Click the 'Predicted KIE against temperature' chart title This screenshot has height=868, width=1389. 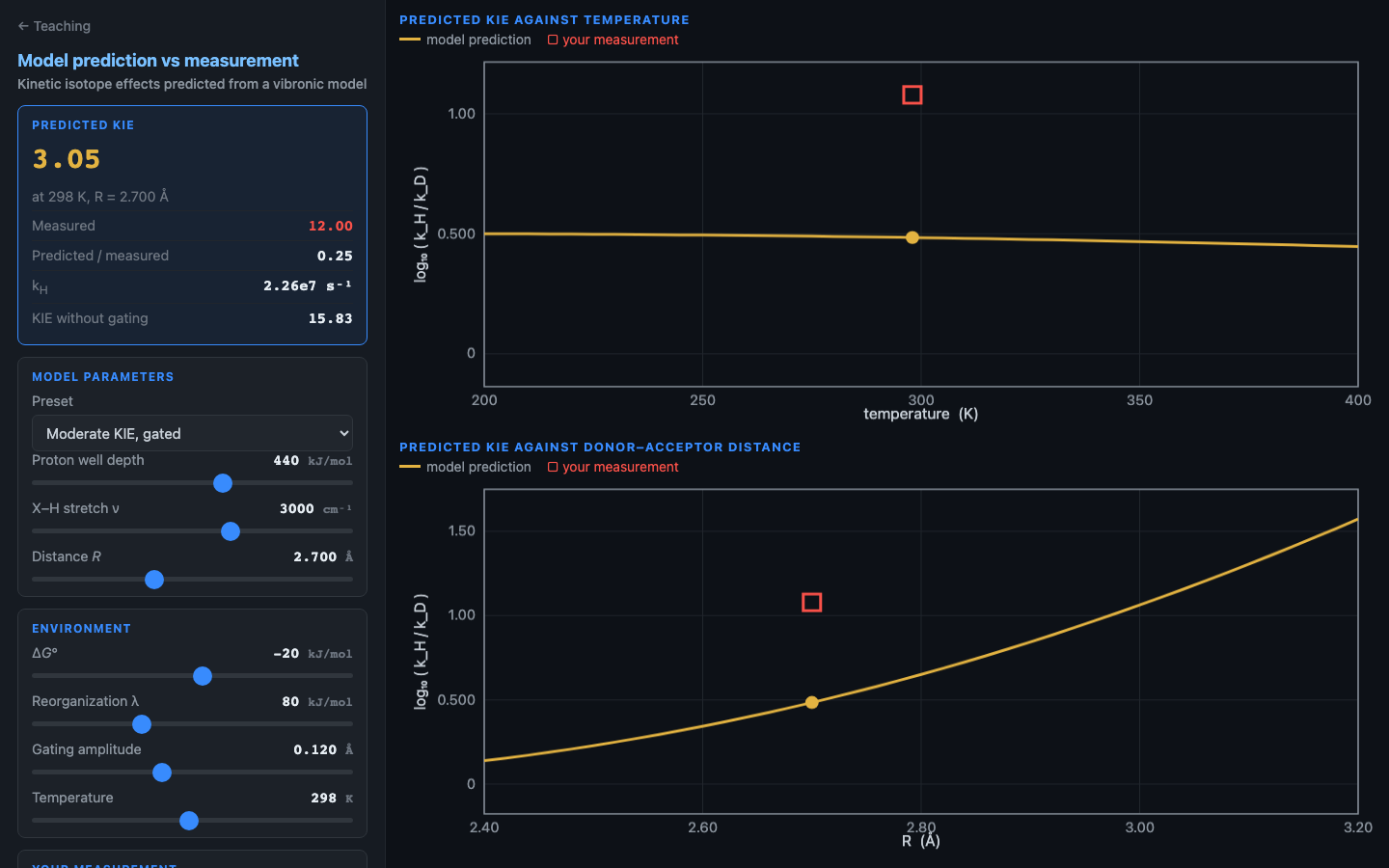tap(544, 19)
